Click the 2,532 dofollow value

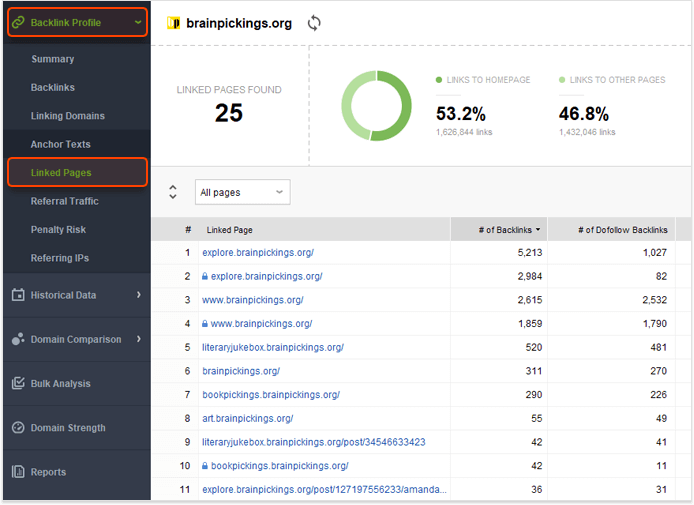(655, 300)
